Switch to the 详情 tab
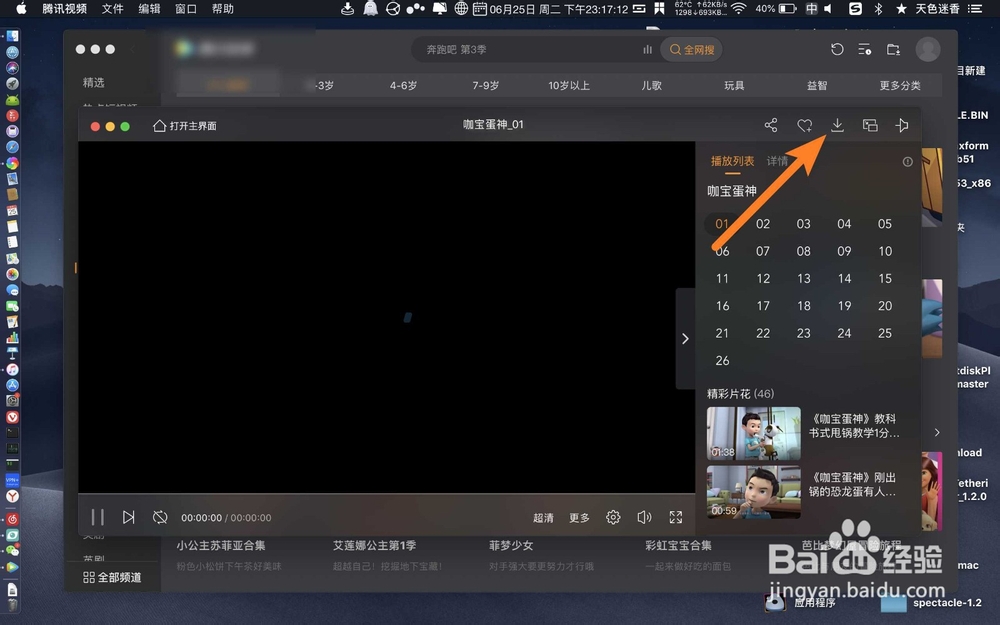This screenshot has height=625, width=1000. pos(777,161)
